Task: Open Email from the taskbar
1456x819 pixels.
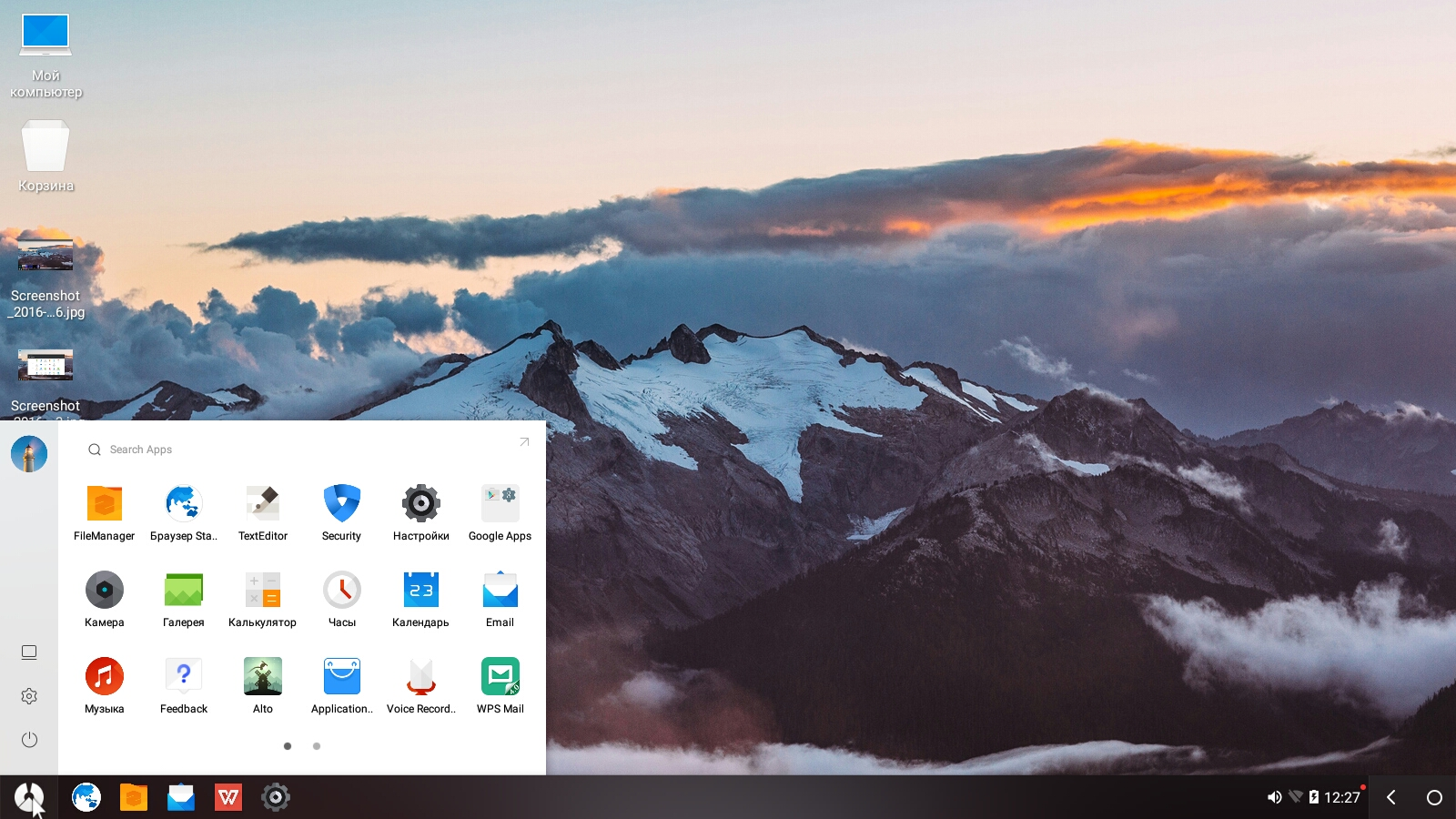Action: pos(181,797)
